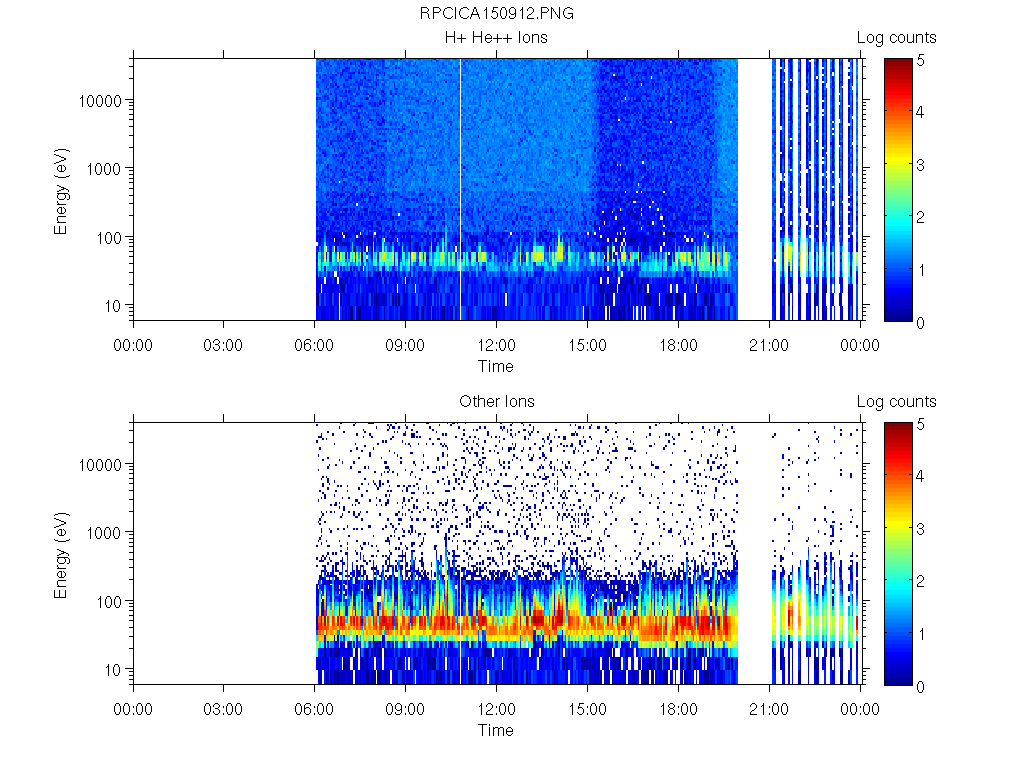Screen dimensions: 1024x768
Task: Click the 10000 energy label in the top panel
Action: point(100,101)
